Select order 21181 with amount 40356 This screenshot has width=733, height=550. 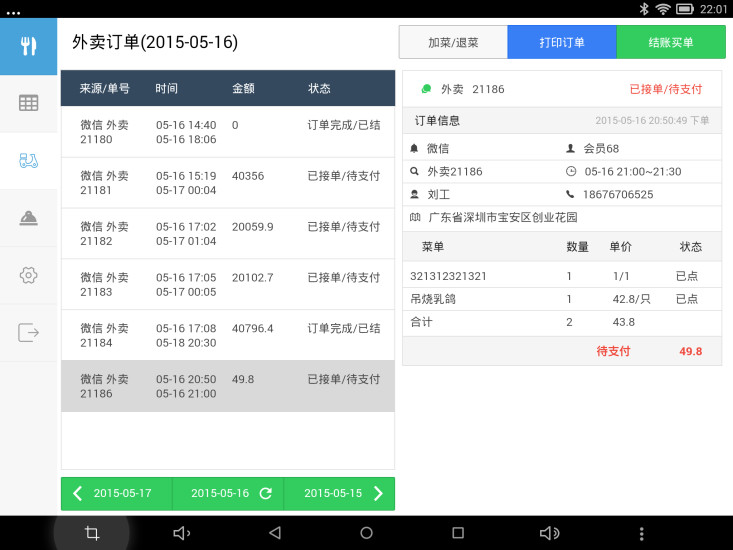[227, 183]
